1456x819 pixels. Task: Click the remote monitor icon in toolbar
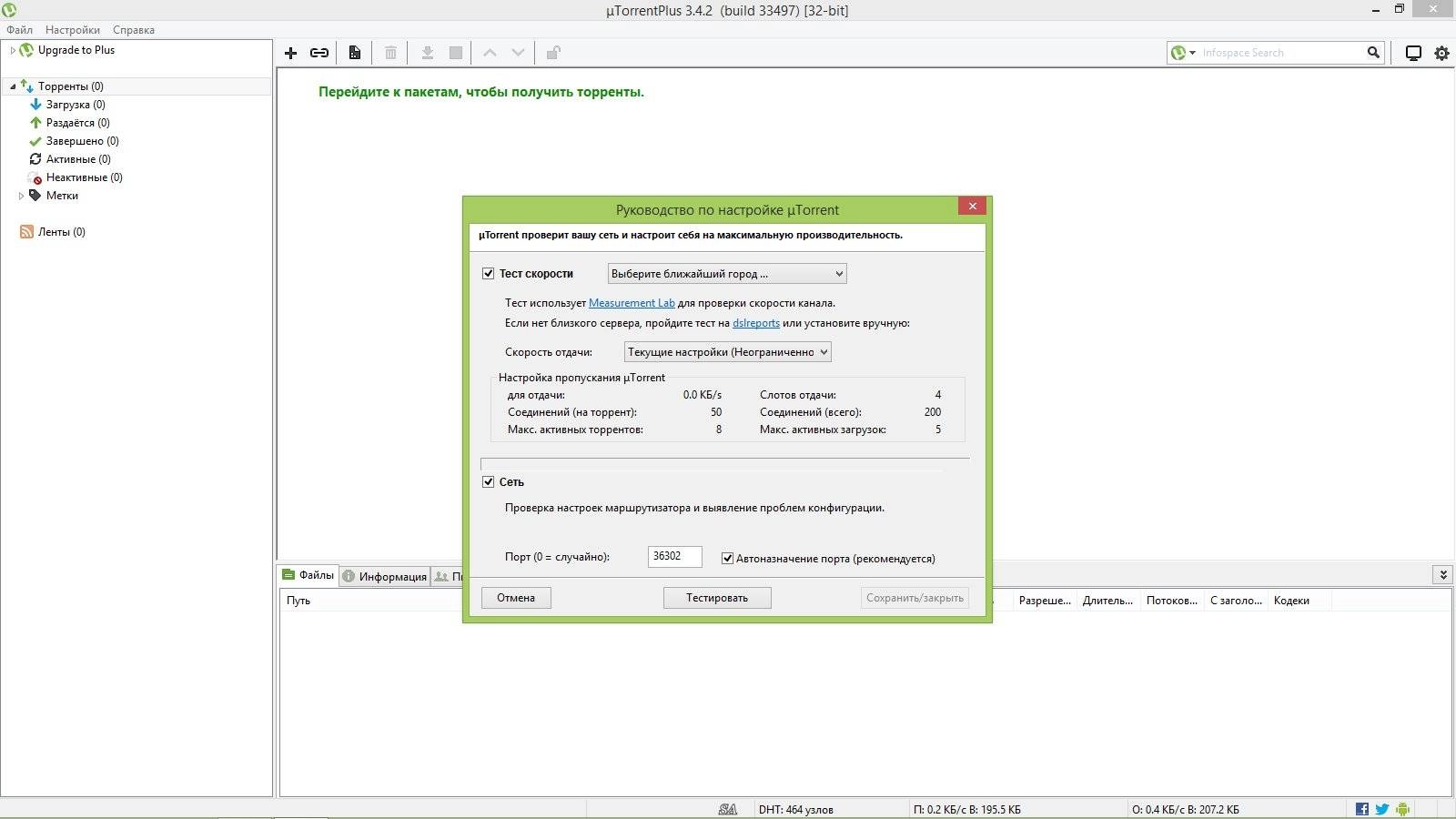[x=1413, y=53]
